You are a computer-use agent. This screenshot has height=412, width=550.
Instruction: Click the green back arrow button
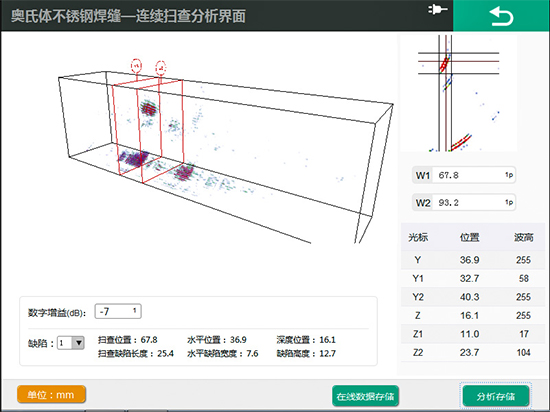501,16
